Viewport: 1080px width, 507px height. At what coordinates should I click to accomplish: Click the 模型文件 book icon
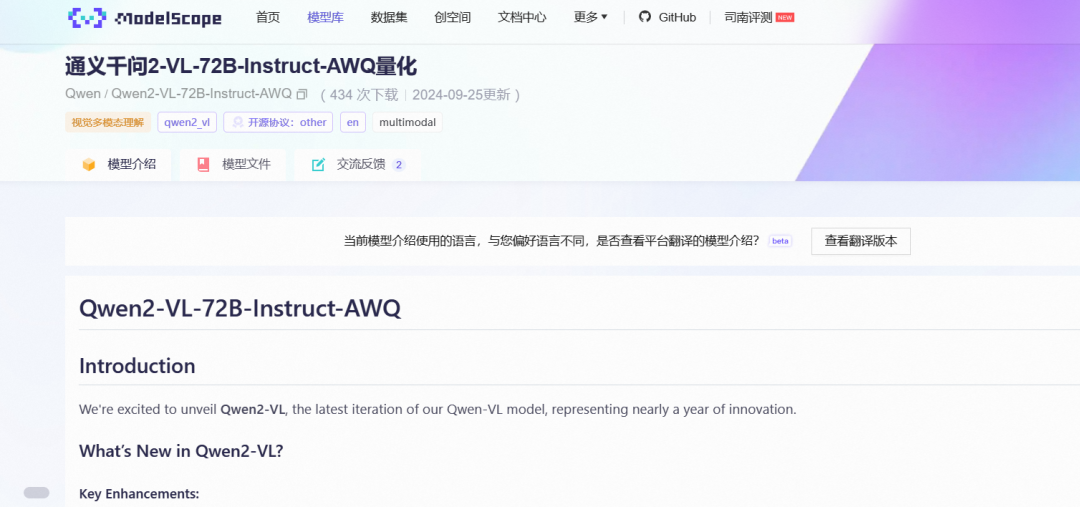[x=203, y=165]
